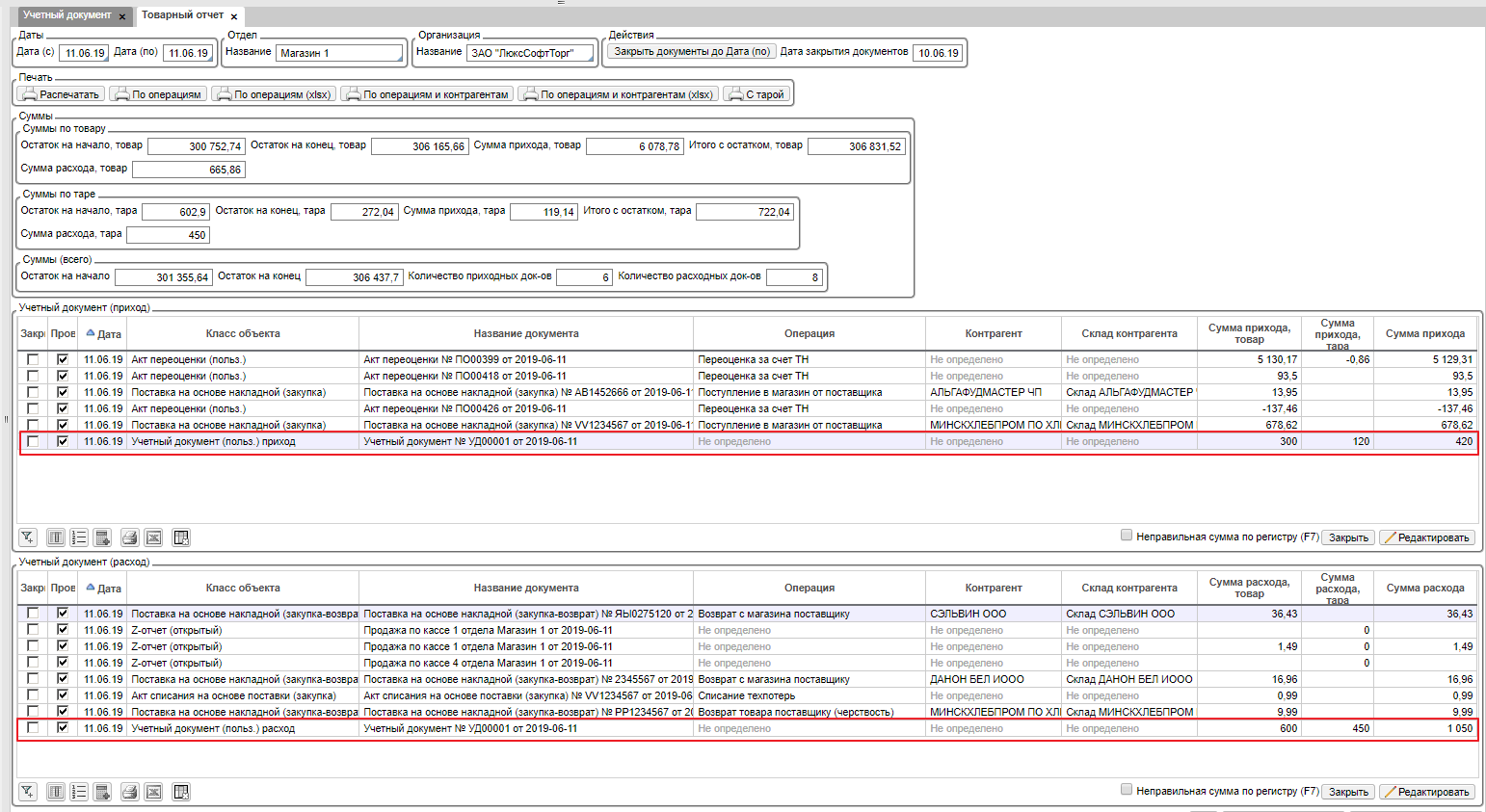The image size is (1486, 812).
Task: Switch to the 'Учетный документ' tab
Action: click(x=67, y=15)
